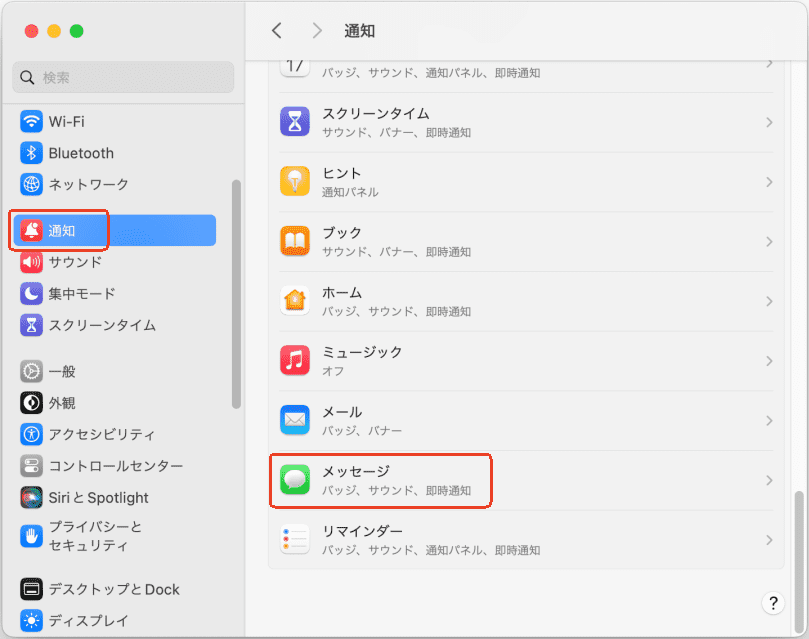Screen dimensions: 809x639
Task: Go forward with the right arrow button
Action: (317, 30)
